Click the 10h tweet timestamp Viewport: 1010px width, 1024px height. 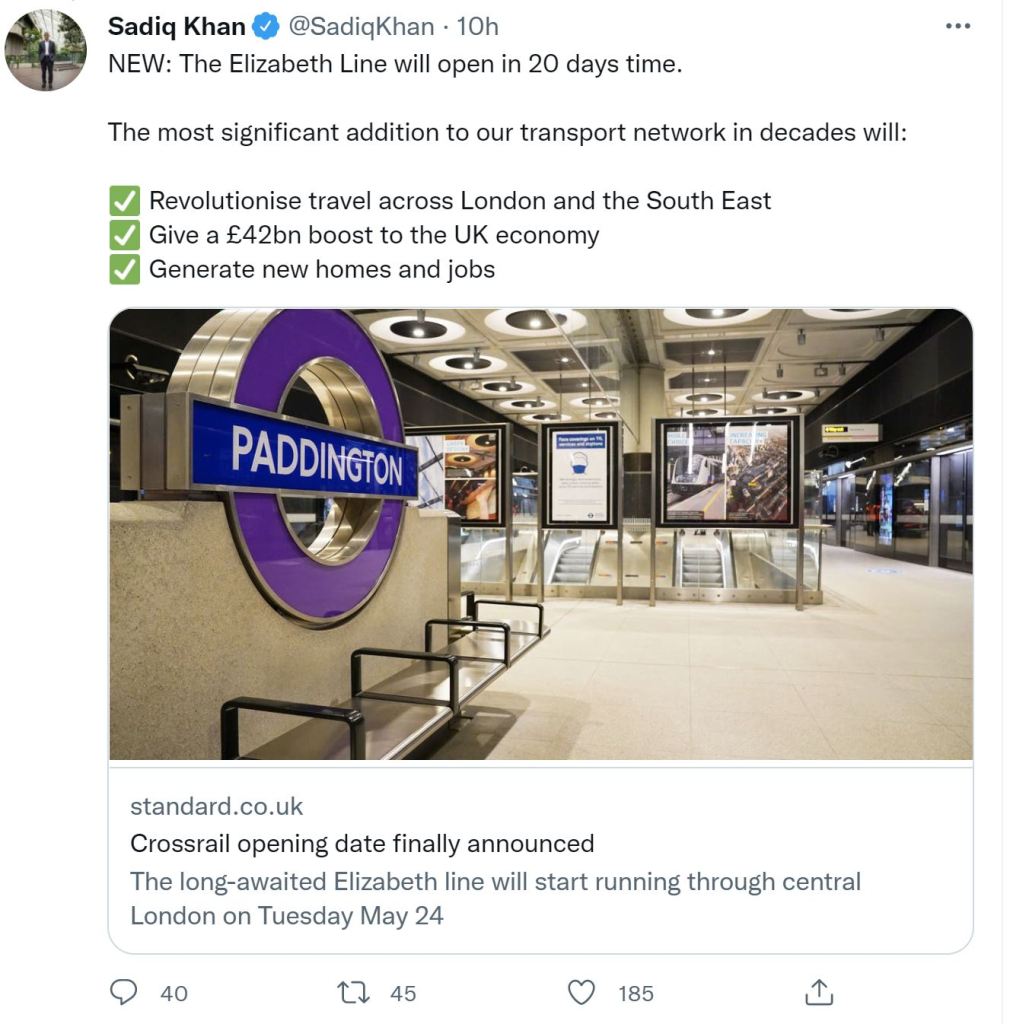477,27
